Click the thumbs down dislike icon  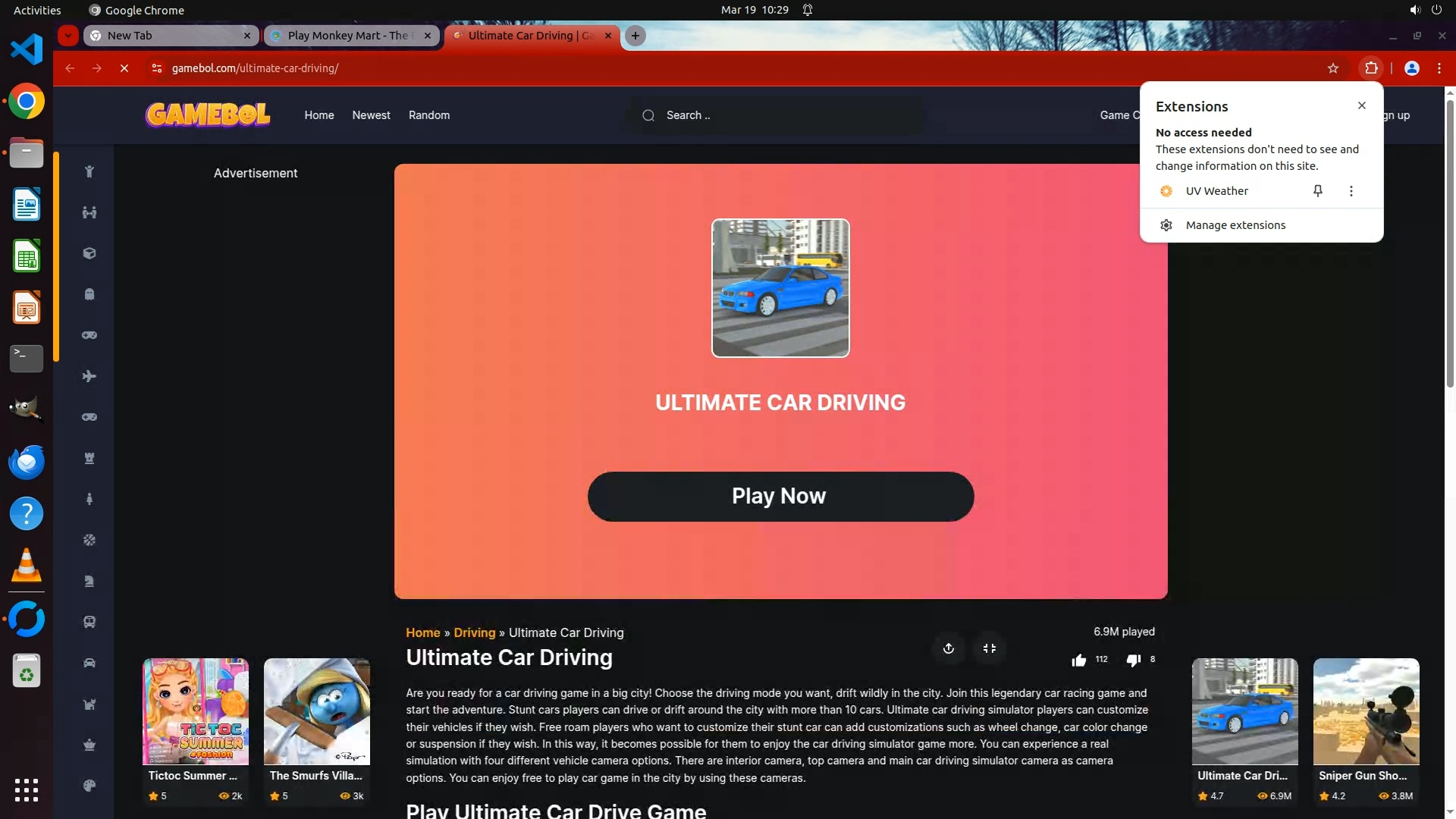(x=1133, y=661)
